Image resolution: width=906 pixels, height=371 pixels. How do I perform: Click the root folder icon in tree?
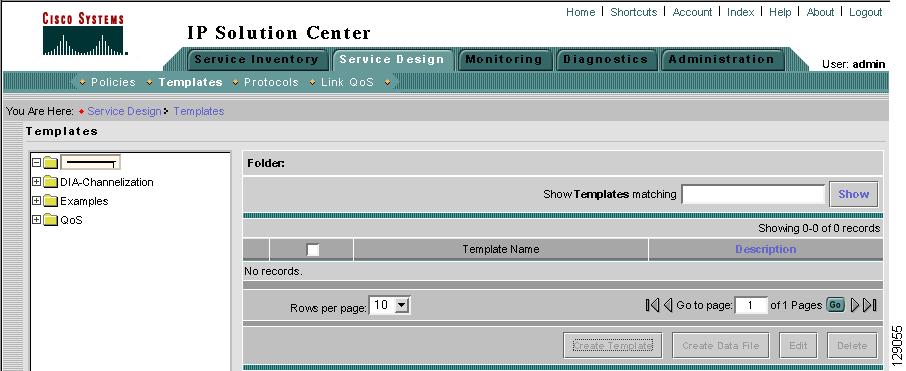(51, 163)
